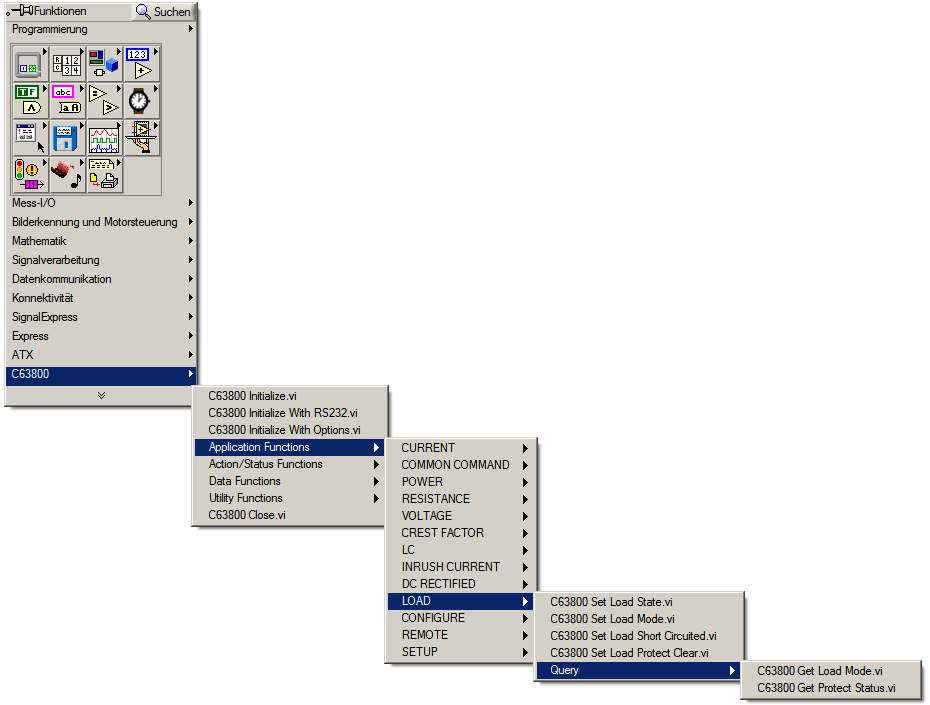The height and width of the screenshot is (705, 930).
Task: Select C63800 Set Load Mode.vi
Action: coord(638,619)
